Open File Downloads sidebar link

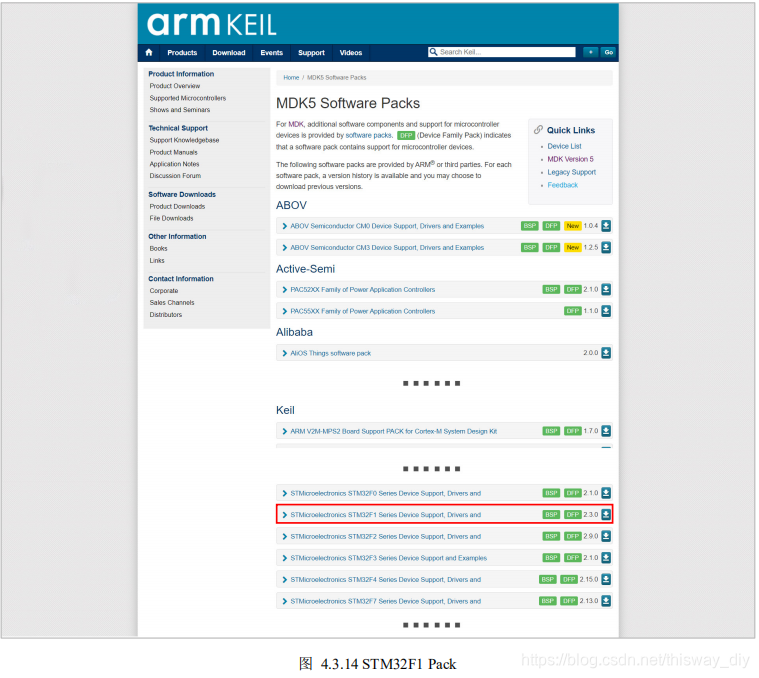click(171, 218)
